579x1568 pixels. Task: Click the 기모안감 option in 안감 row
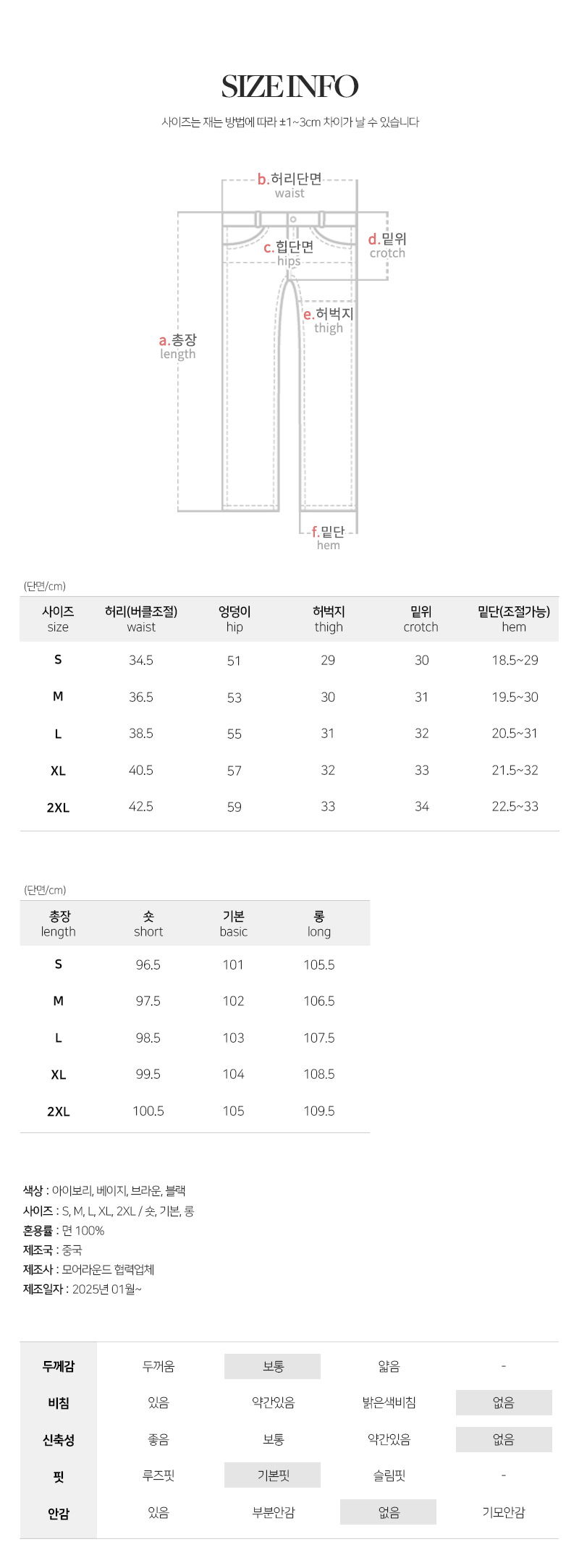(503, 1512)
